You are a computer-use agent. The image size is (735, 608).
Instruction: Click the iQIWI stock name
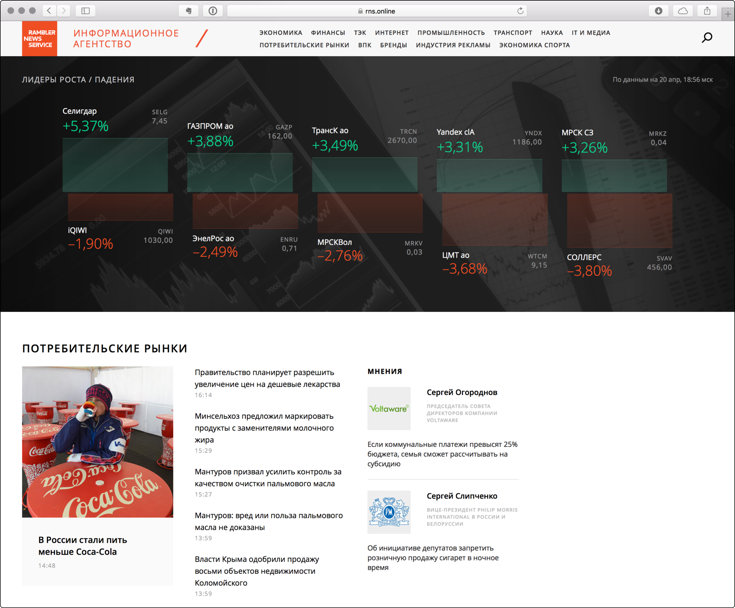(77, 230)
